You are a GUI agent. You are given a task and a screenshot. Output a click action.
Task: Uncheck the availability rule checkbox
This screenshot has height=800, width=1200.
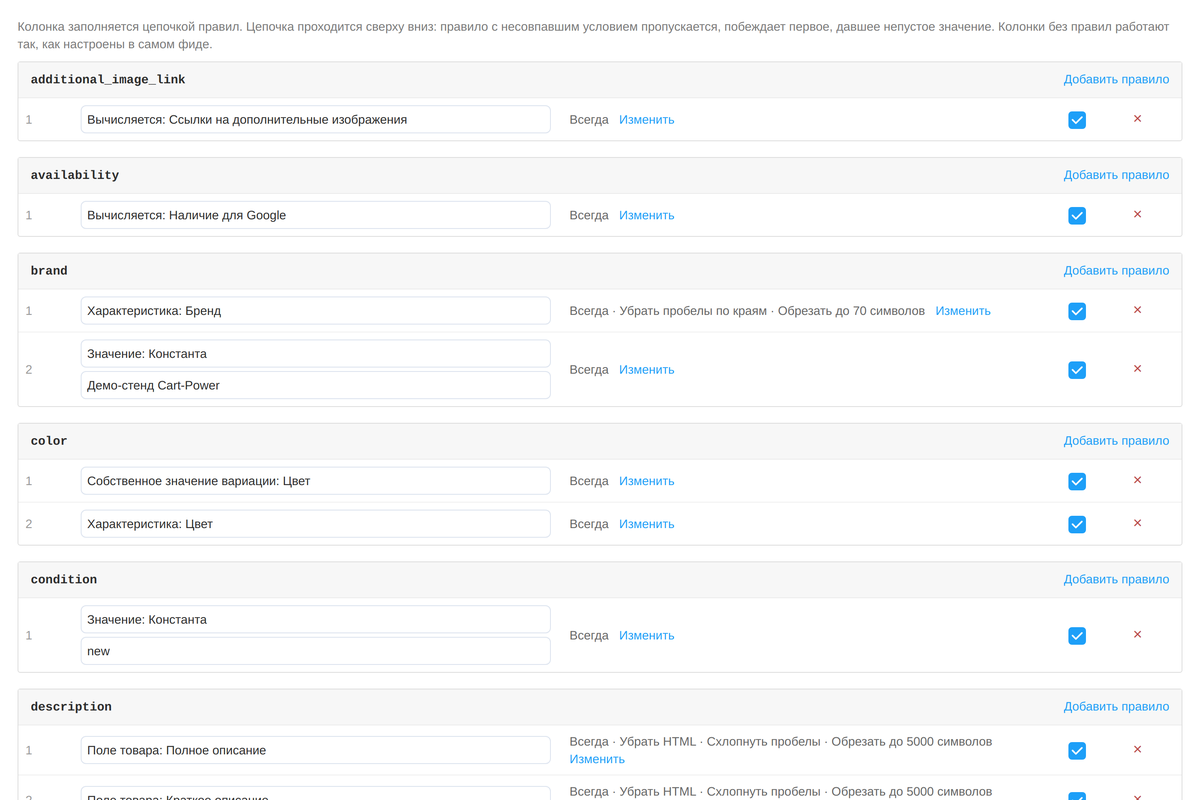point(1077,215)
